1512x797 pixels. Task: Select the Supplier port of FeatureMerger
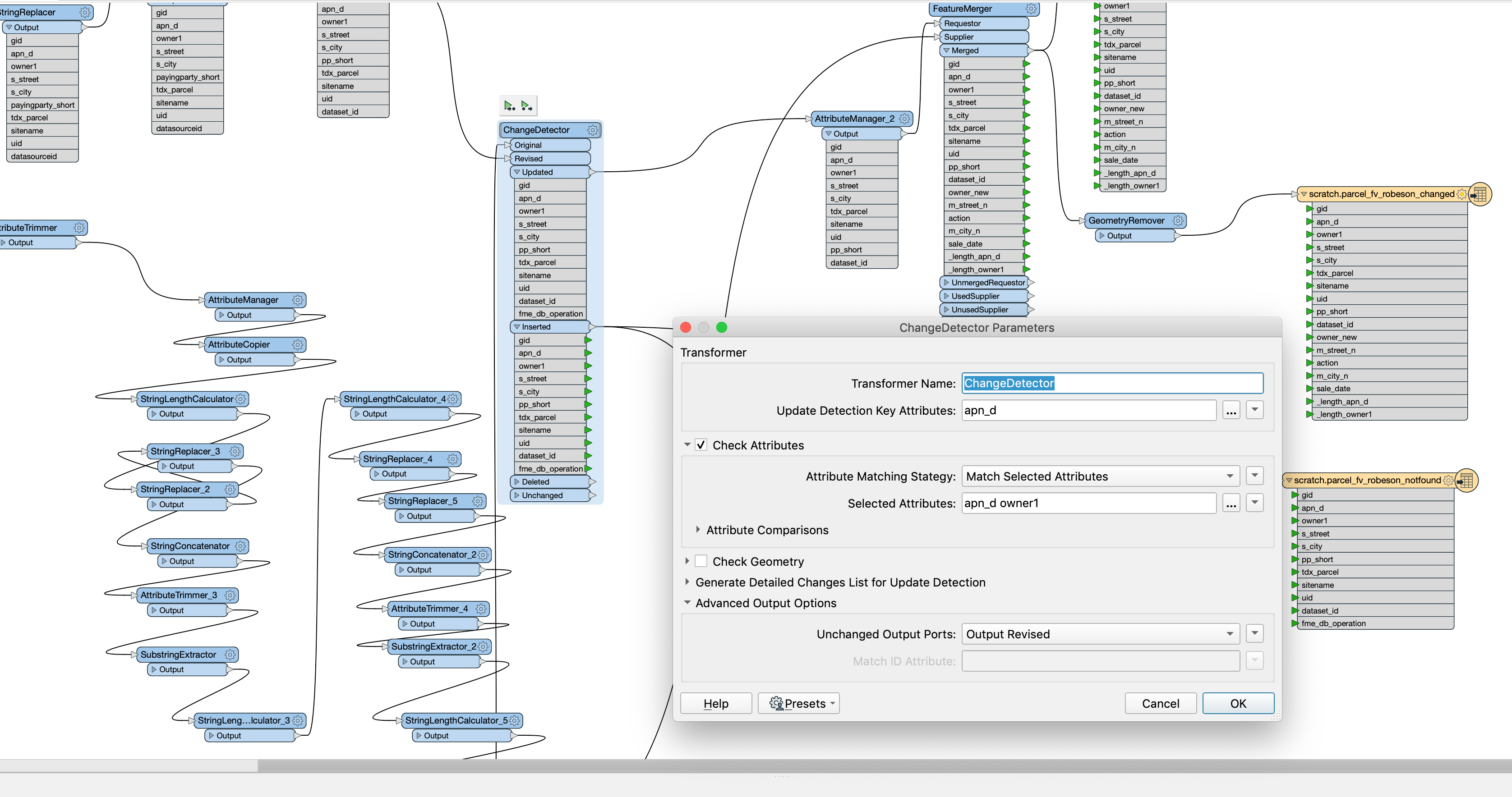tap(984, 37)
